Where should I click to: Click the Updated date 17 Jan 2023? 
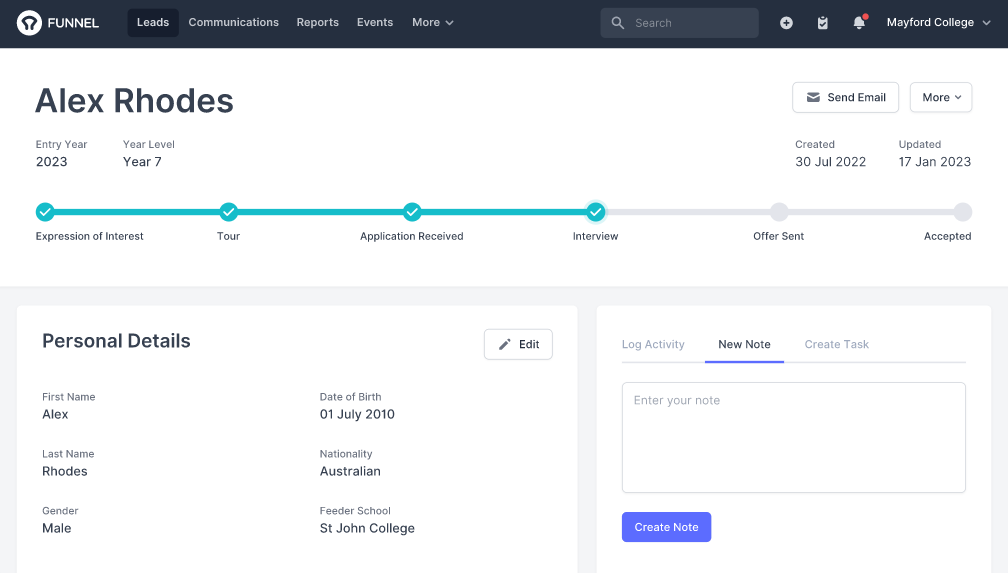click(x=935, y=162)
